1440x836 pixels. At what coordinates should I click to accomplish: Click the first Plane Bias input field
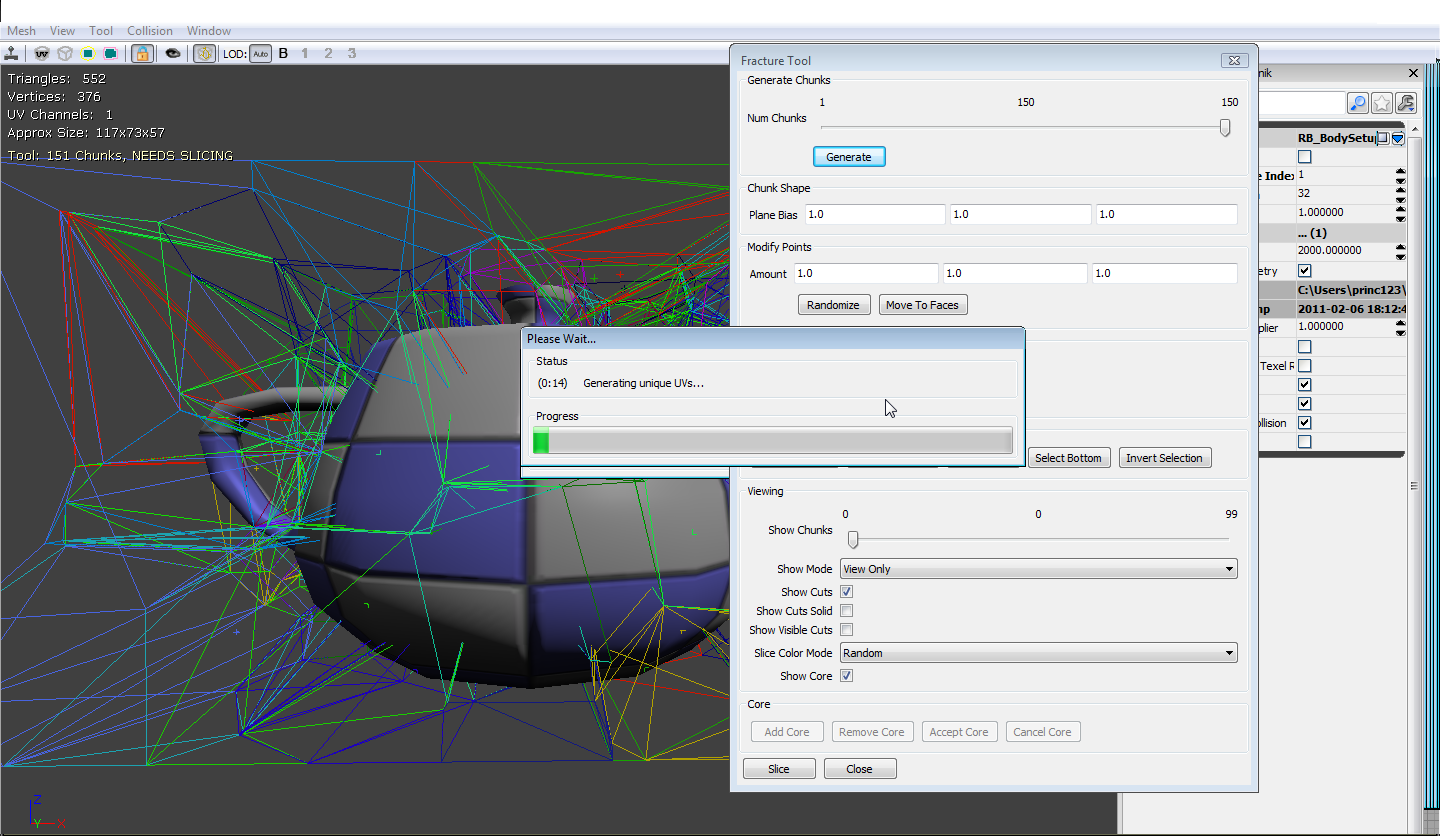(x=875, y=214)
